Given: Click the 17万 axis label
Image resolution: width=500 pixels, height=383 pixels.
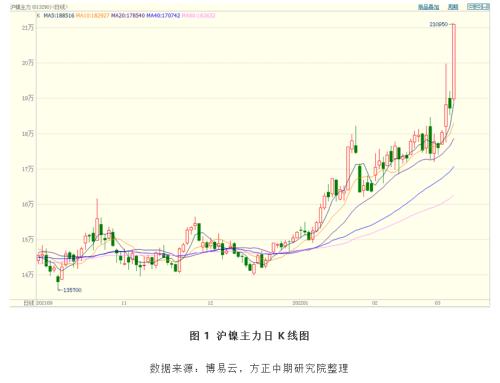Looking at the screenshot, I should (x=28, y=169).
